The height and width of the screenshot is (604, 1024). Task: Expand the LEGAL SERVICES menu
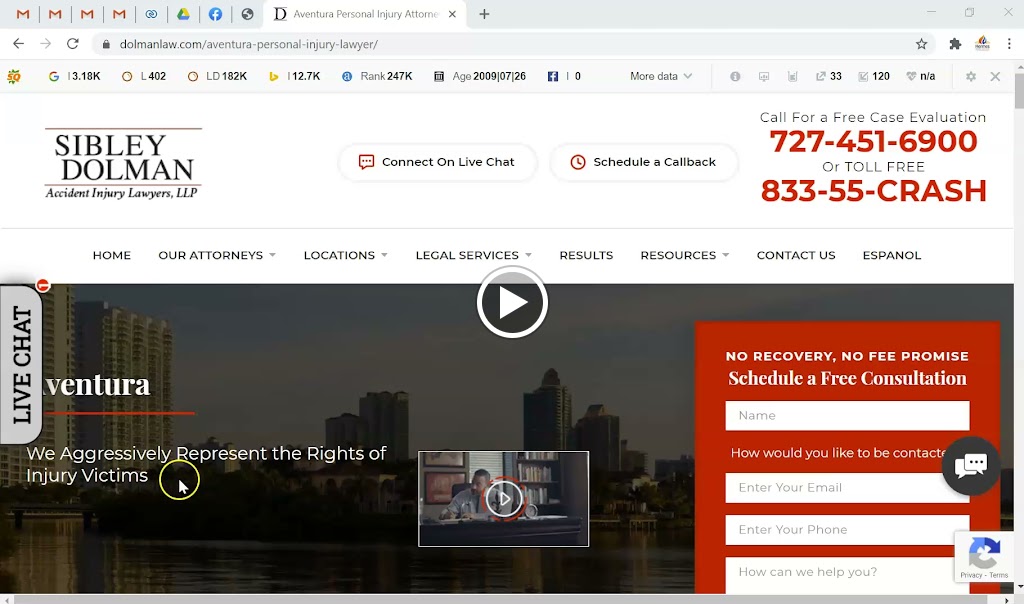[x=473, y=255]
